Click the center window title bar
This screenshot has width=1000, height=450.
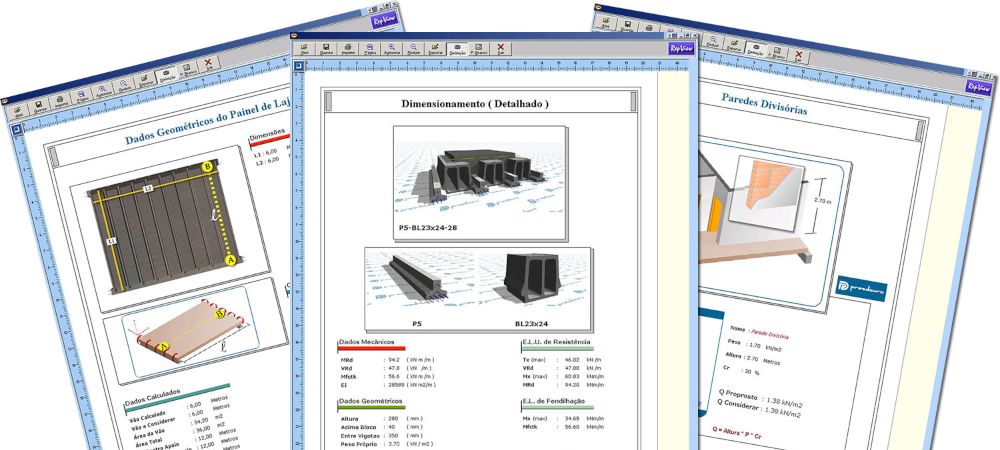(495, 36)
